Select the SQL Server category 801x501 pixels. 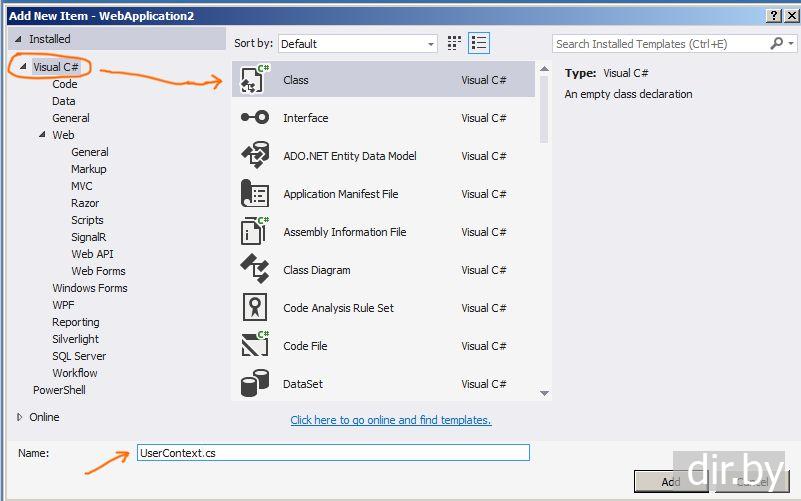click(79, 356)
